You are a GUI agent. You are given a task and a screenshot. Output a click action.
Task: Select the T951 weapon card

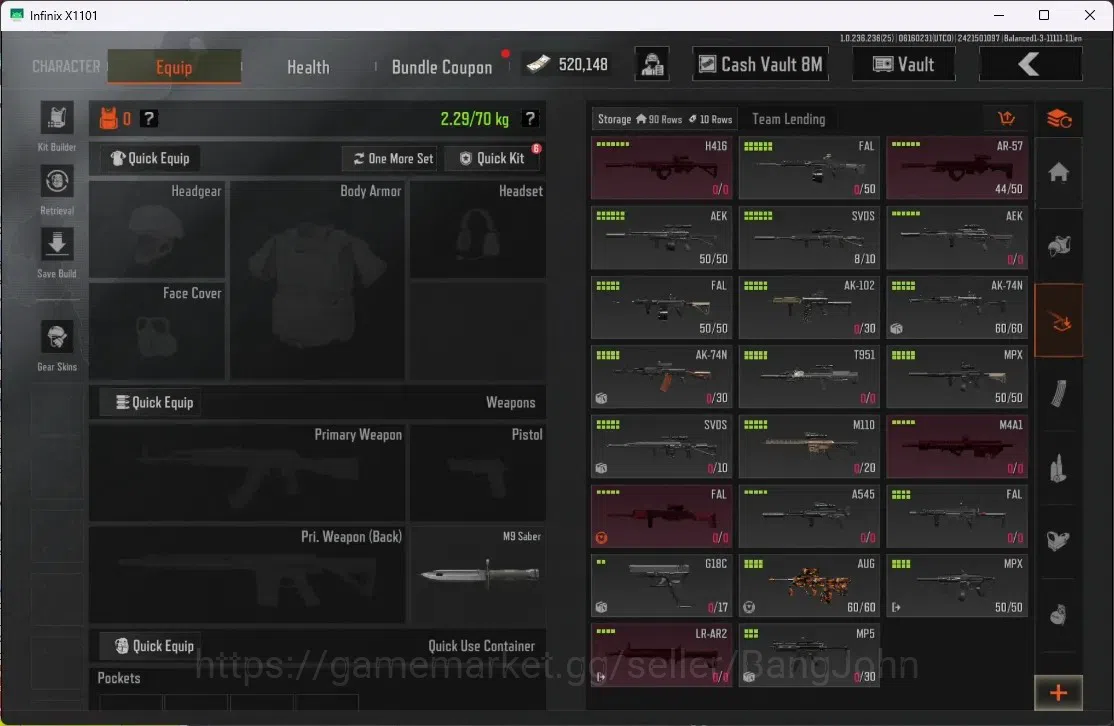pyautogui.click(x=809, y=376)
